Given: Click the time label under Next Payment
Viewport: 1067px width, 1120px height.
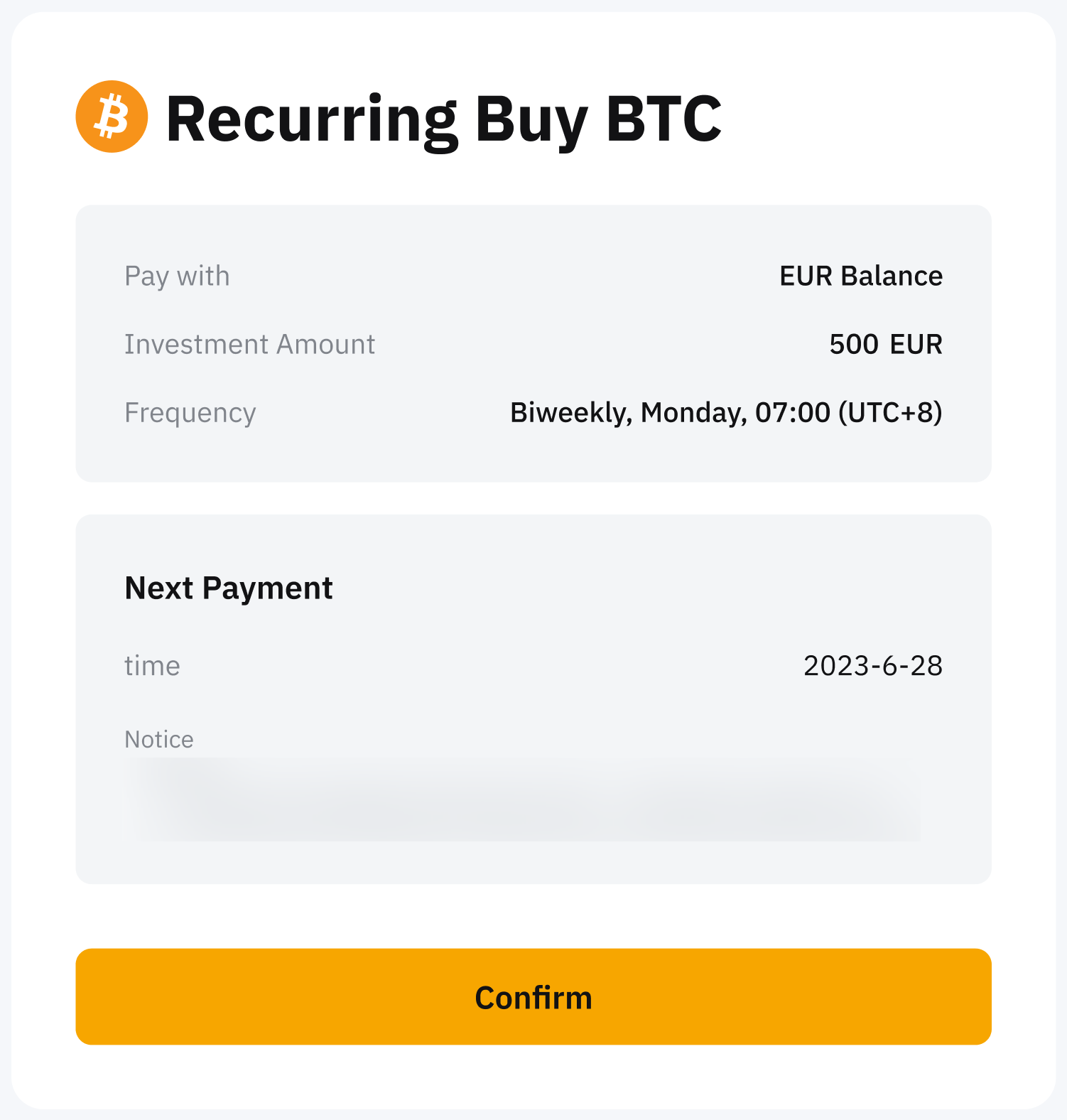Looking at the screenshot, I should click(152, 666).
